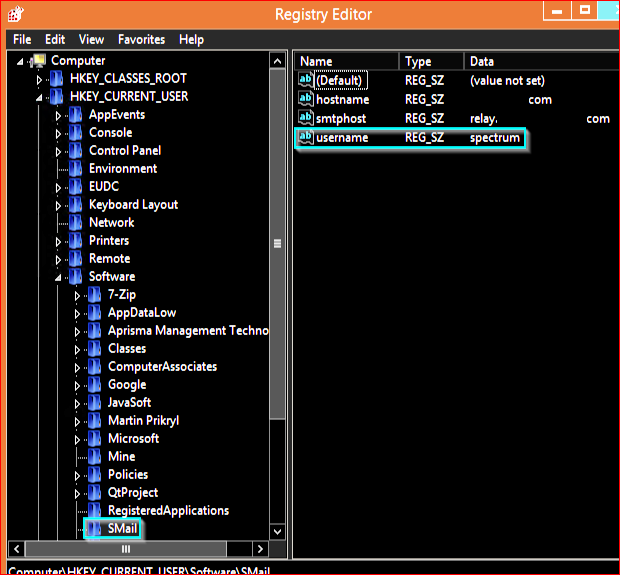Select the SMail key folder icon

click(x=95, y=528)
